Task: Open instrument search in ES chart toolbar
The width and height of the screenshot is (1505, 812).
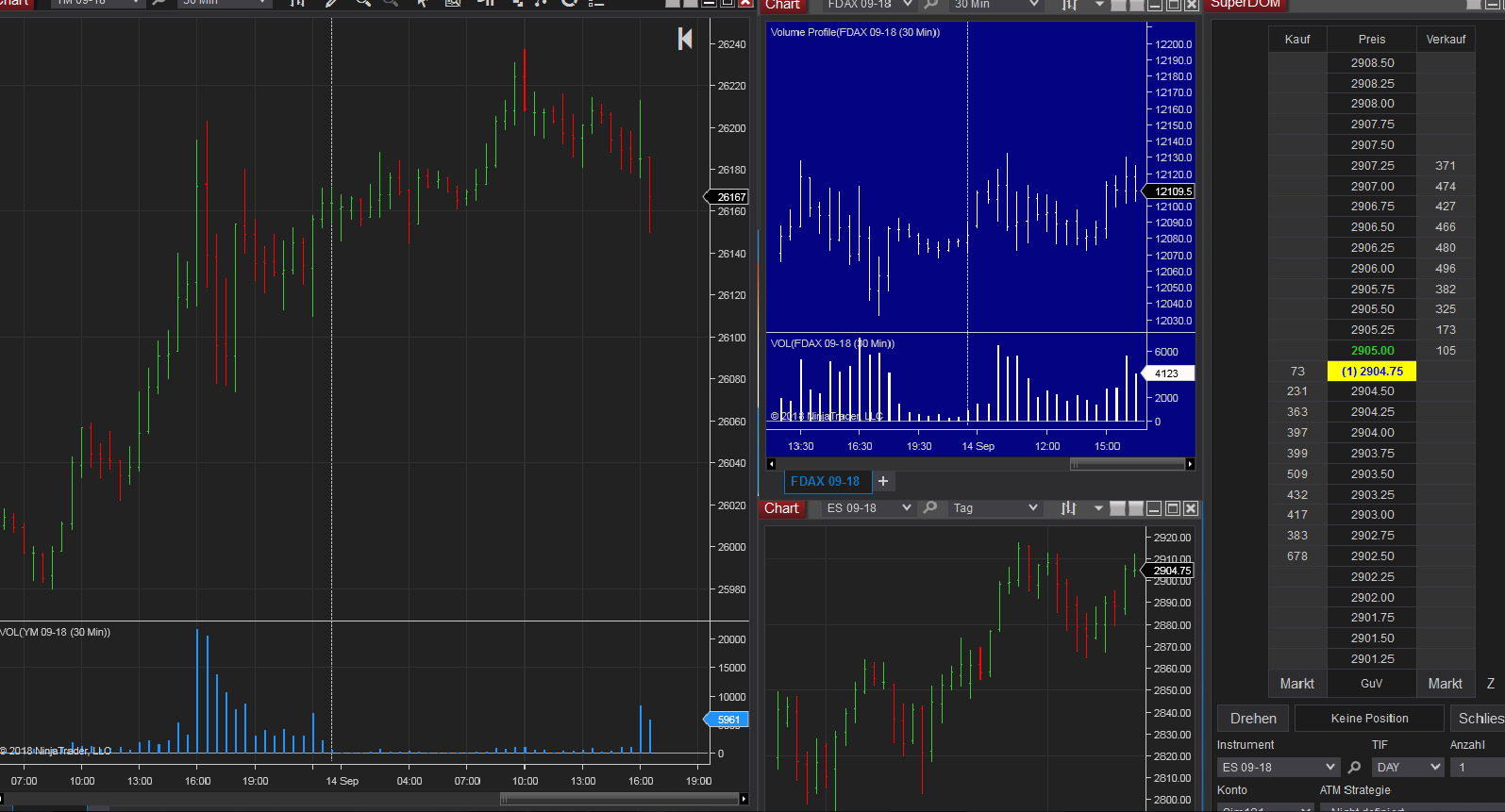Action: 930,507
